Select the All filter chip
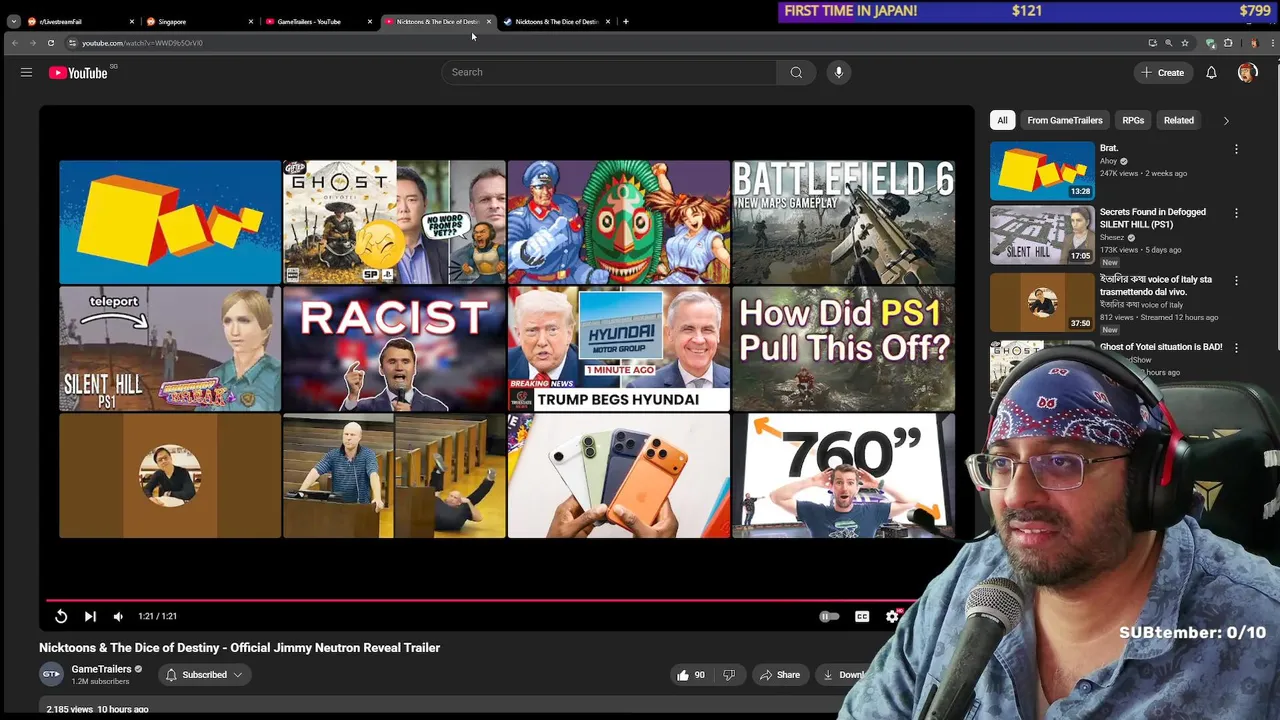Image resolution: width=1280 pixels, height=720 pixels. coord(1002,120)
